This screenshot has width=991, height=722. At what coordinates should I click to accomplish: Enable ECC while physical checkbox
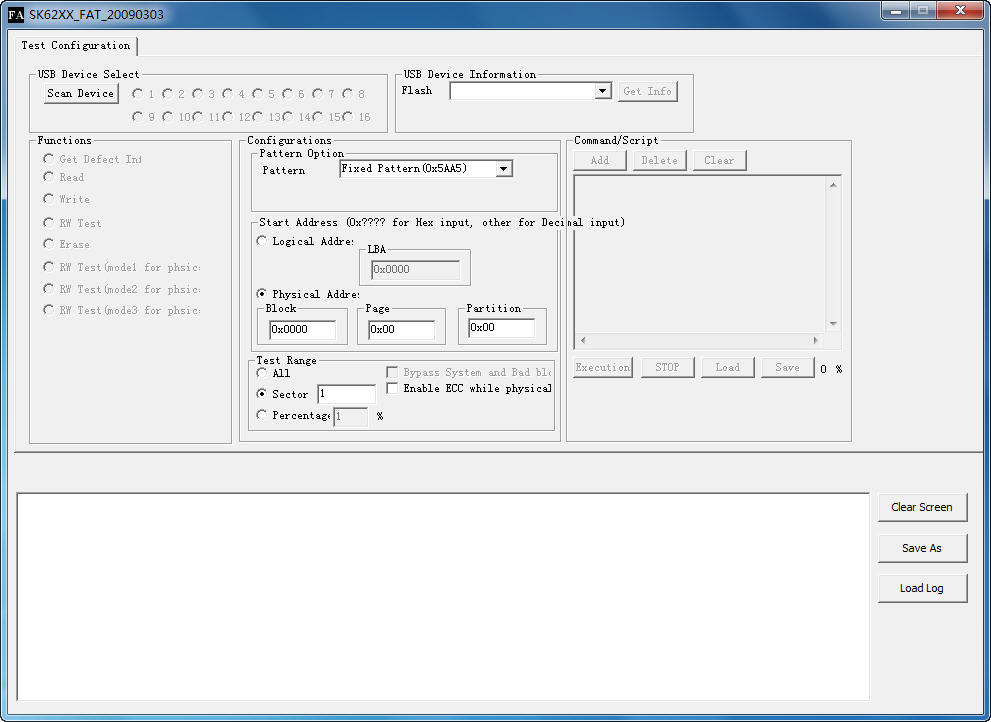(393, 388)
